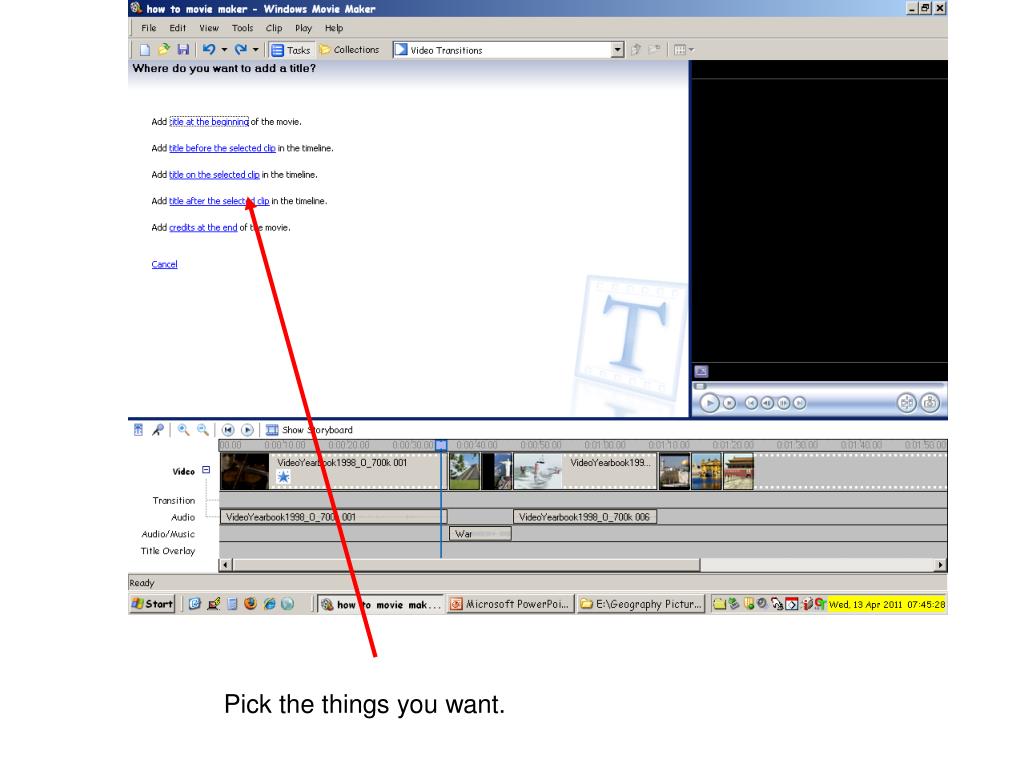Click the Take Picture camera icon
Viewport: 1024px width, 768px height.
pos(930,403)
